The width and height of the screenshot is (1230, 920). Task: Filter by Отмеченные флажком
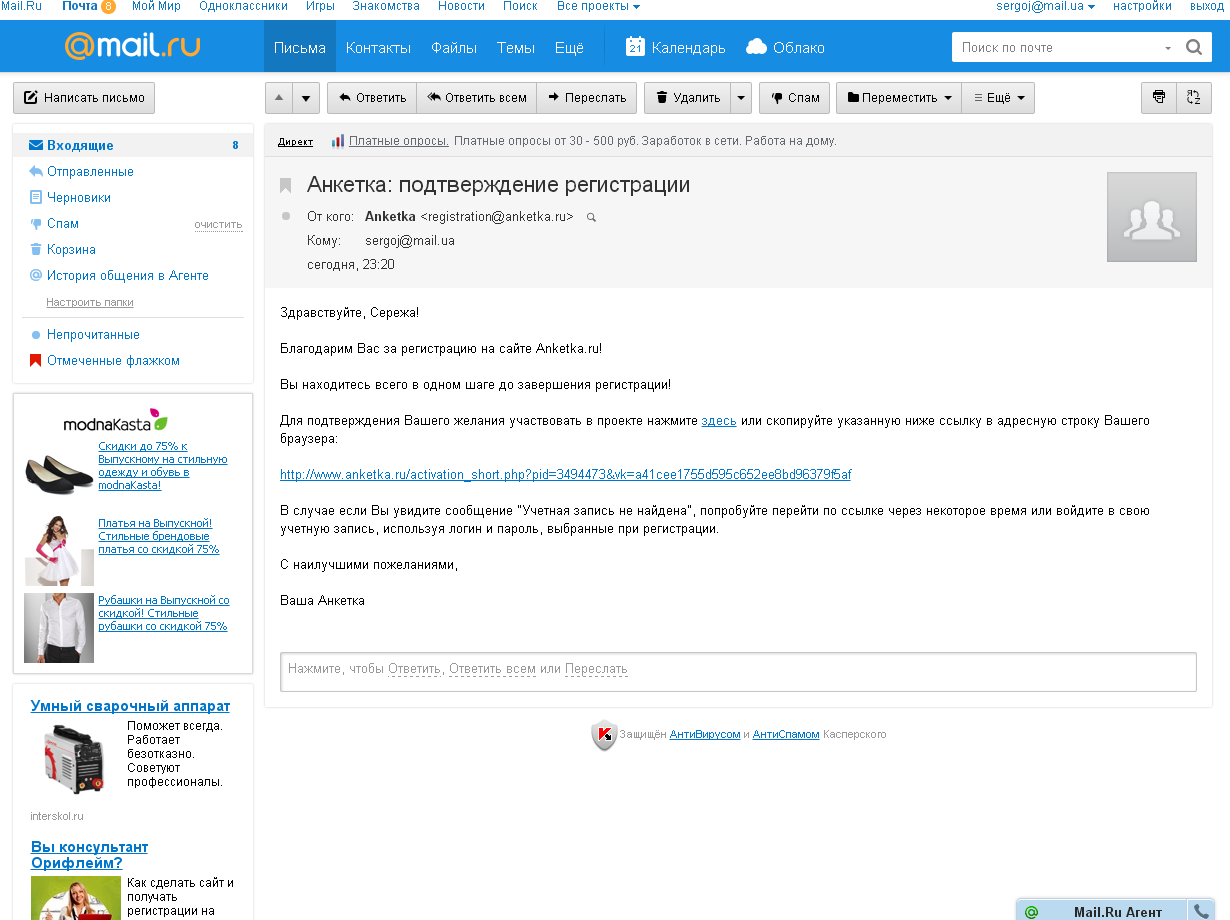[113, 360]
